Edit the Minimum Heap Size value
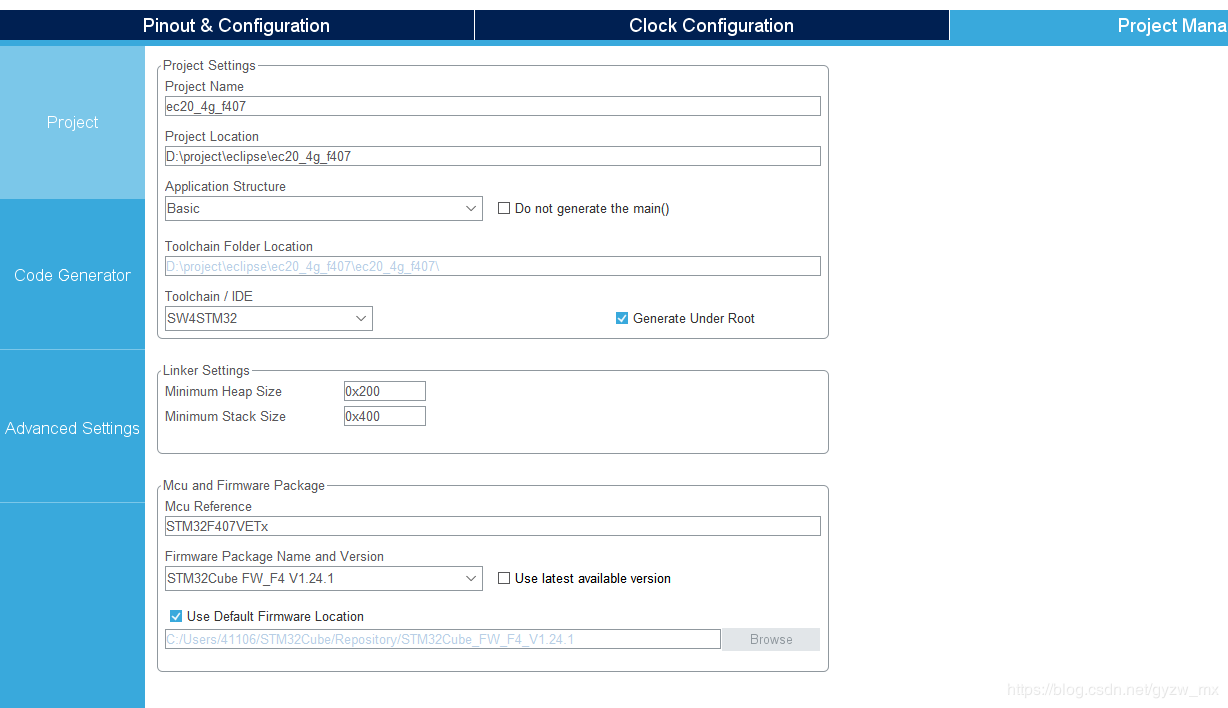The height and width of the screenshot is (708, 1228). tap(384, 391)
